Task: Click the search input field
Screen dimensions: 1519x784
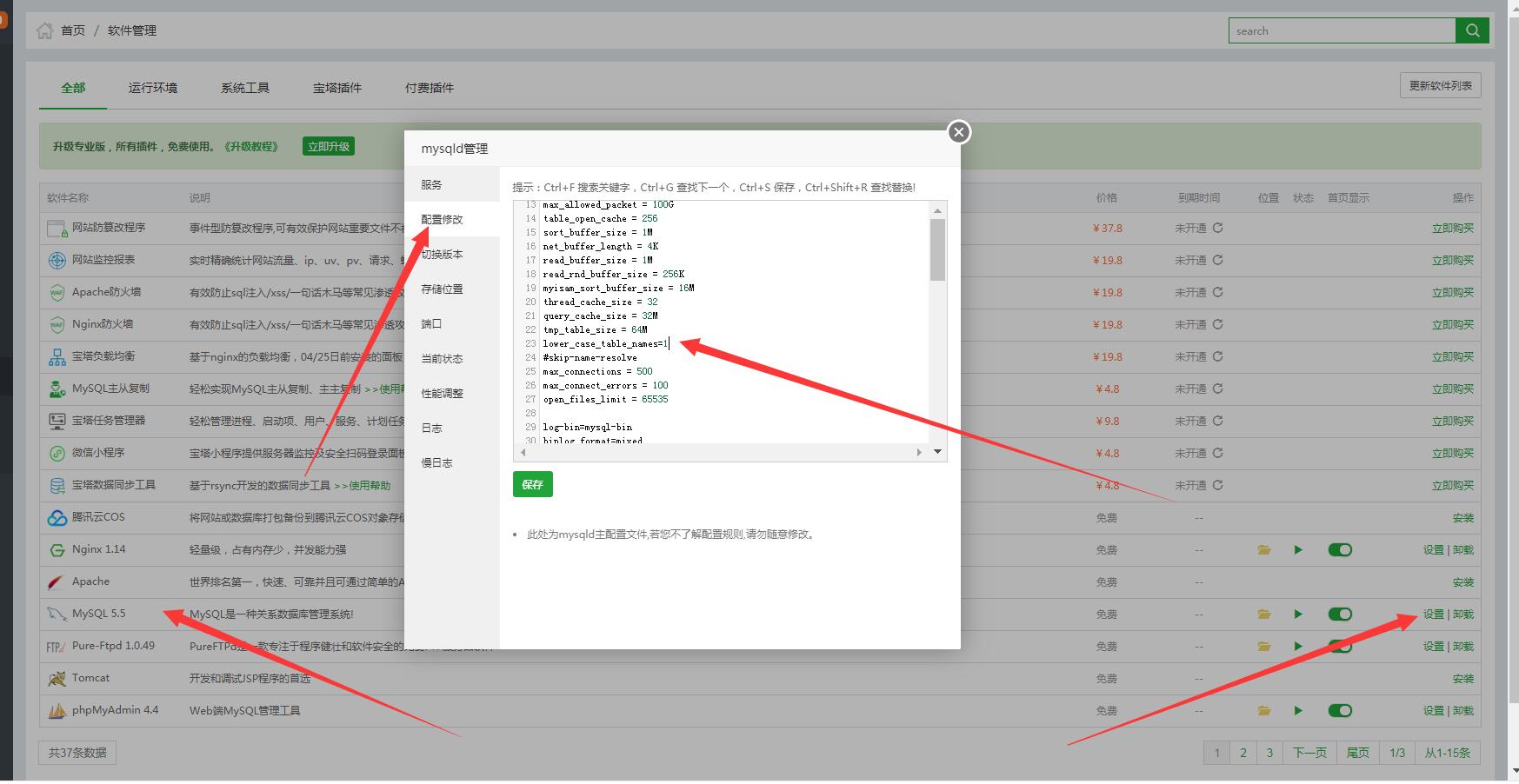Action: point(1342,31)
